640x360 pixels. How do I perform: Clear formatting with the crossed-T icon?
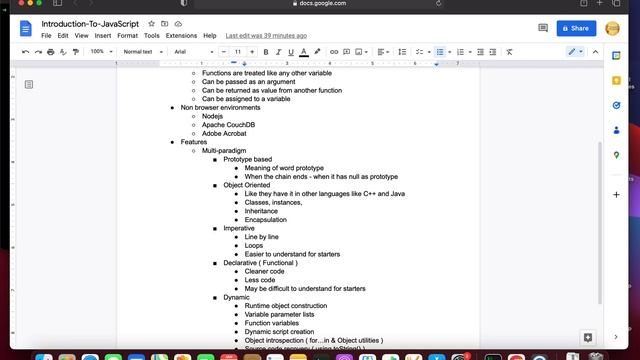pyautogui.click(x=509, y=52)
